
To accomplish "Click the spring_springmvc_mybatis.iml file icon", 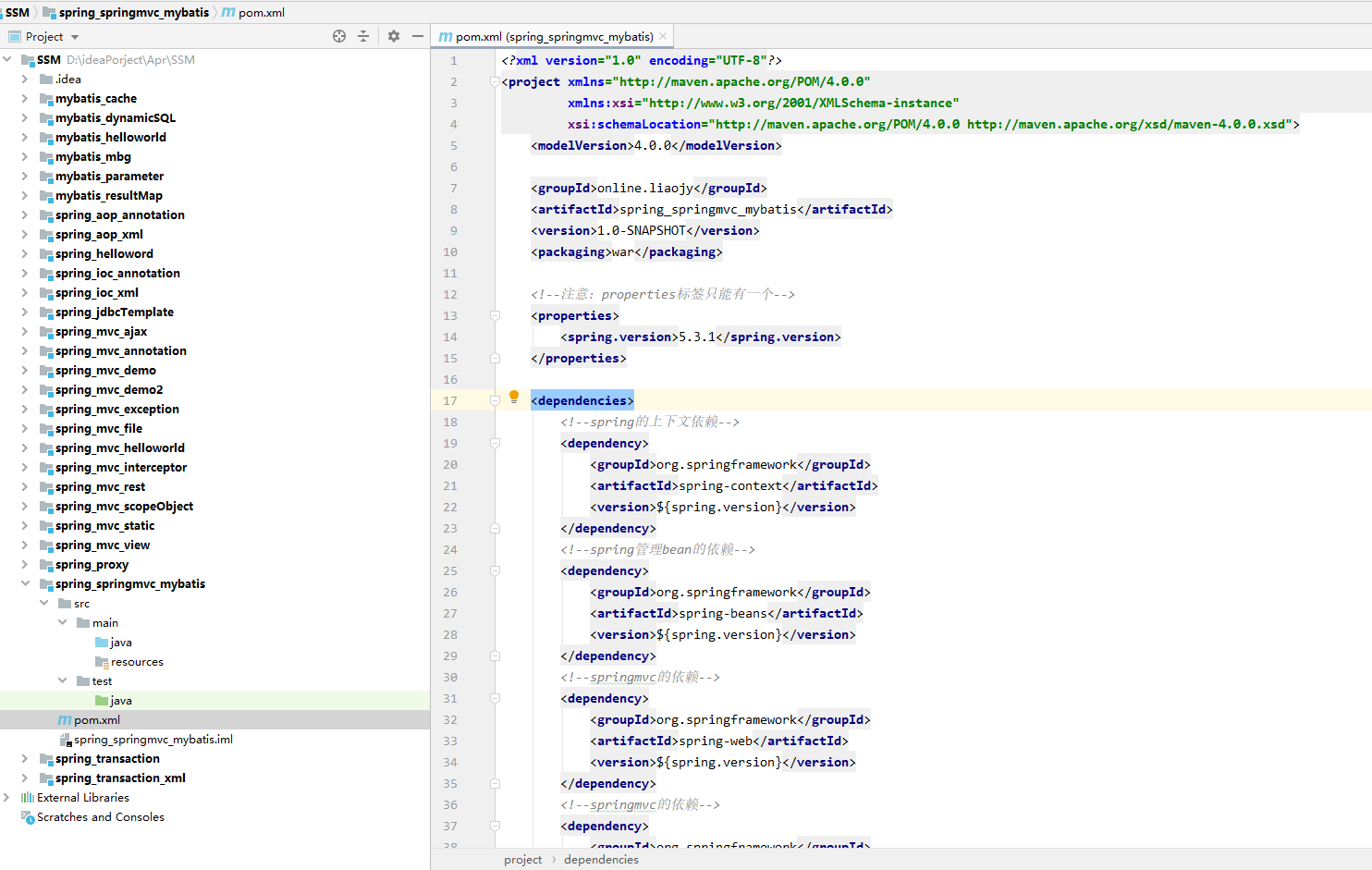I will pos(65,740).
